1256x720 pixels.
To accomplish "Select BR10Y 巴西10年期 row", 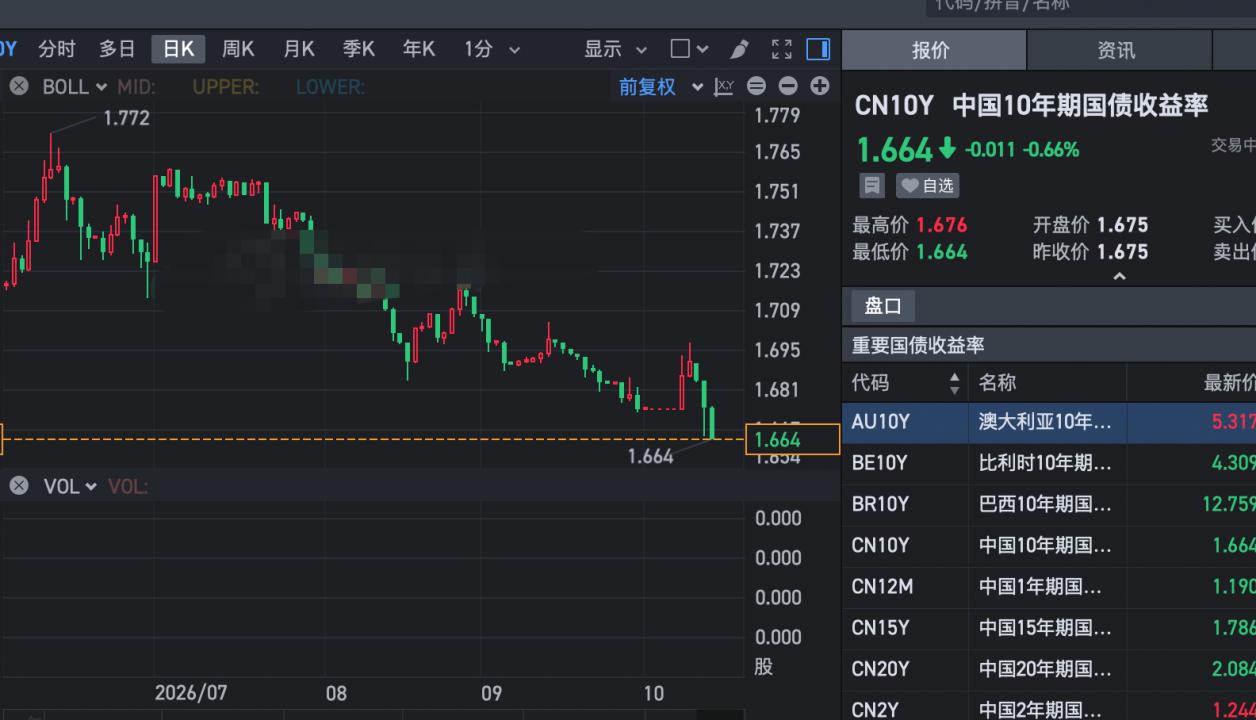I will coord(1049,504).
